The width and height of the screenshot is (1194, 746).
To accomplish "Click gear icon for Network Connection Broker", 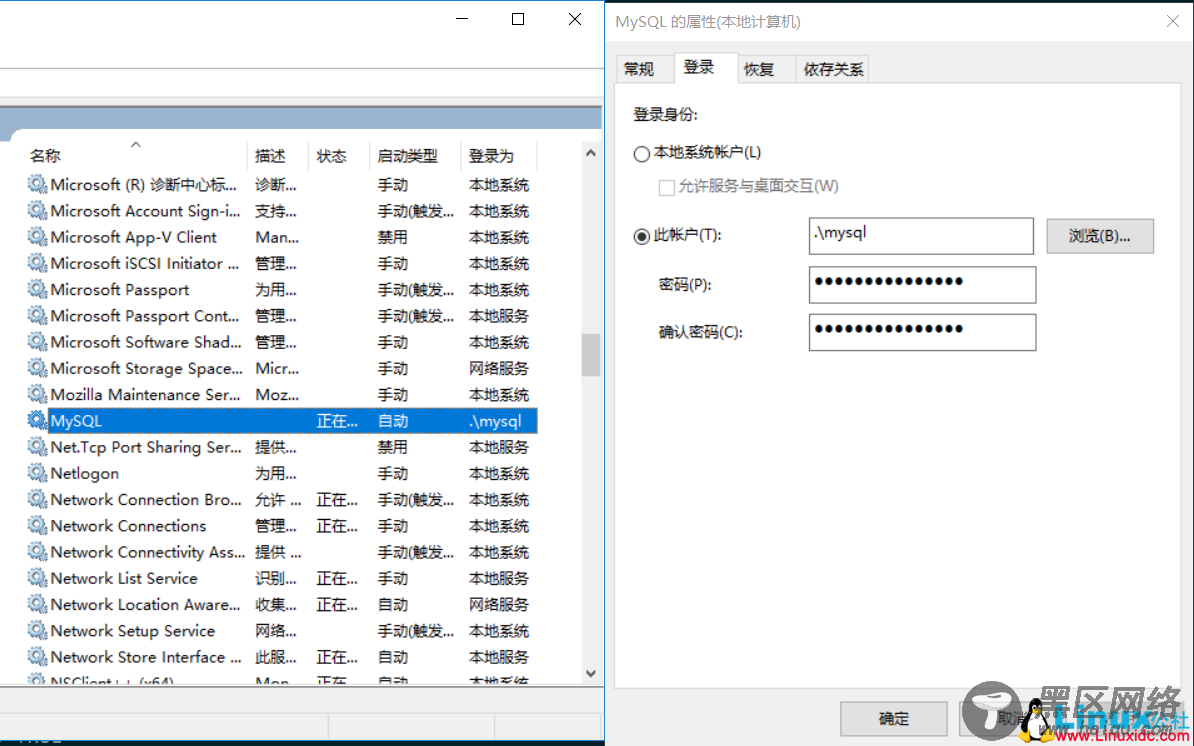I will 37,499.
